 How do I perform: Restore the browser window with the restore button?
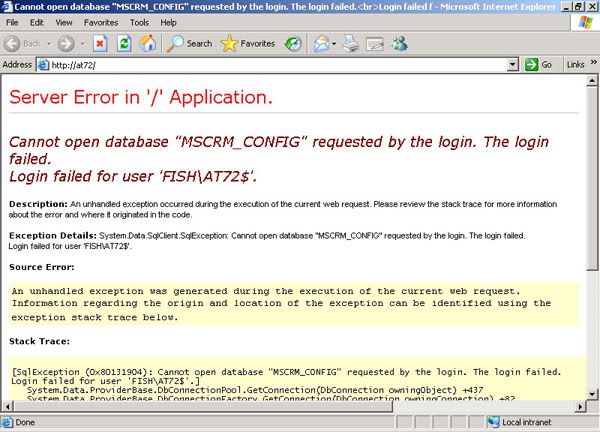point(579,7)
